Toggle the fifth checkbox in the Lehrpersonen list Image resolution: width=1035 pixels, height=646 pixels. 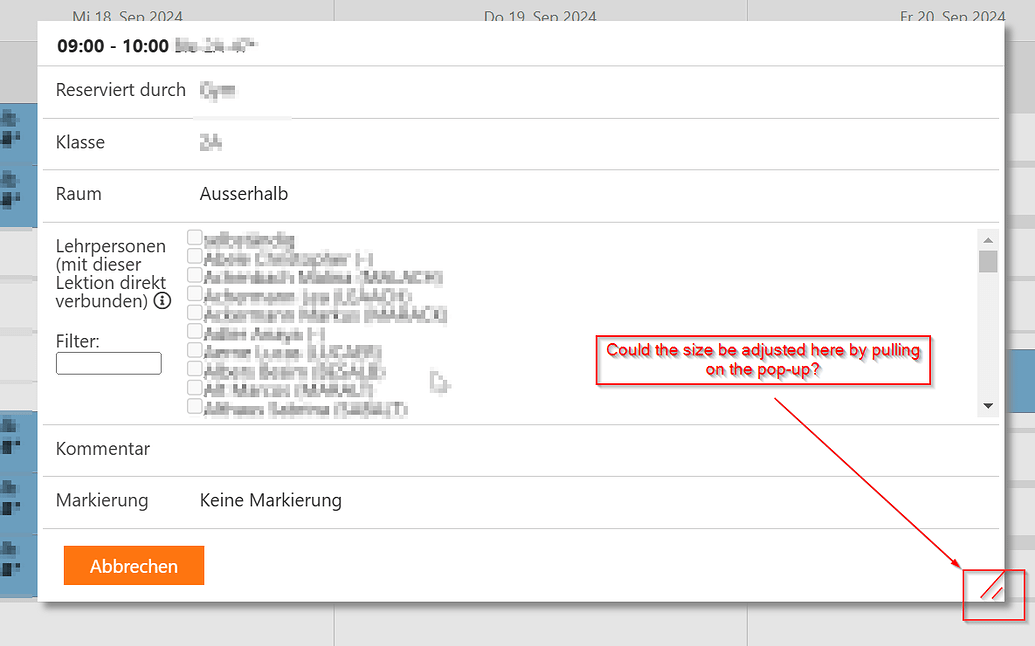tap(195, 313)
